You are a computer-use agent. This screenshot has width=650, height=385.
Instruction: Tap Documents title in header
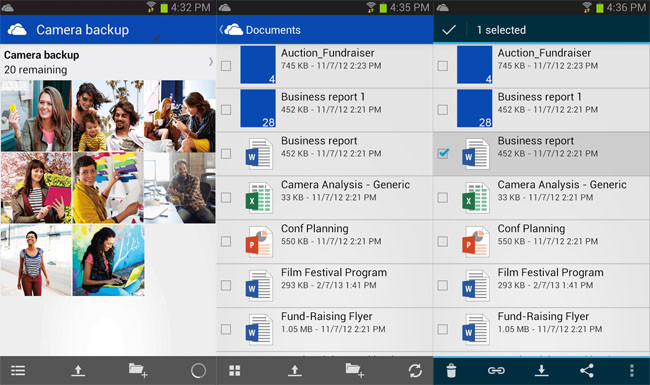(273, 30)
